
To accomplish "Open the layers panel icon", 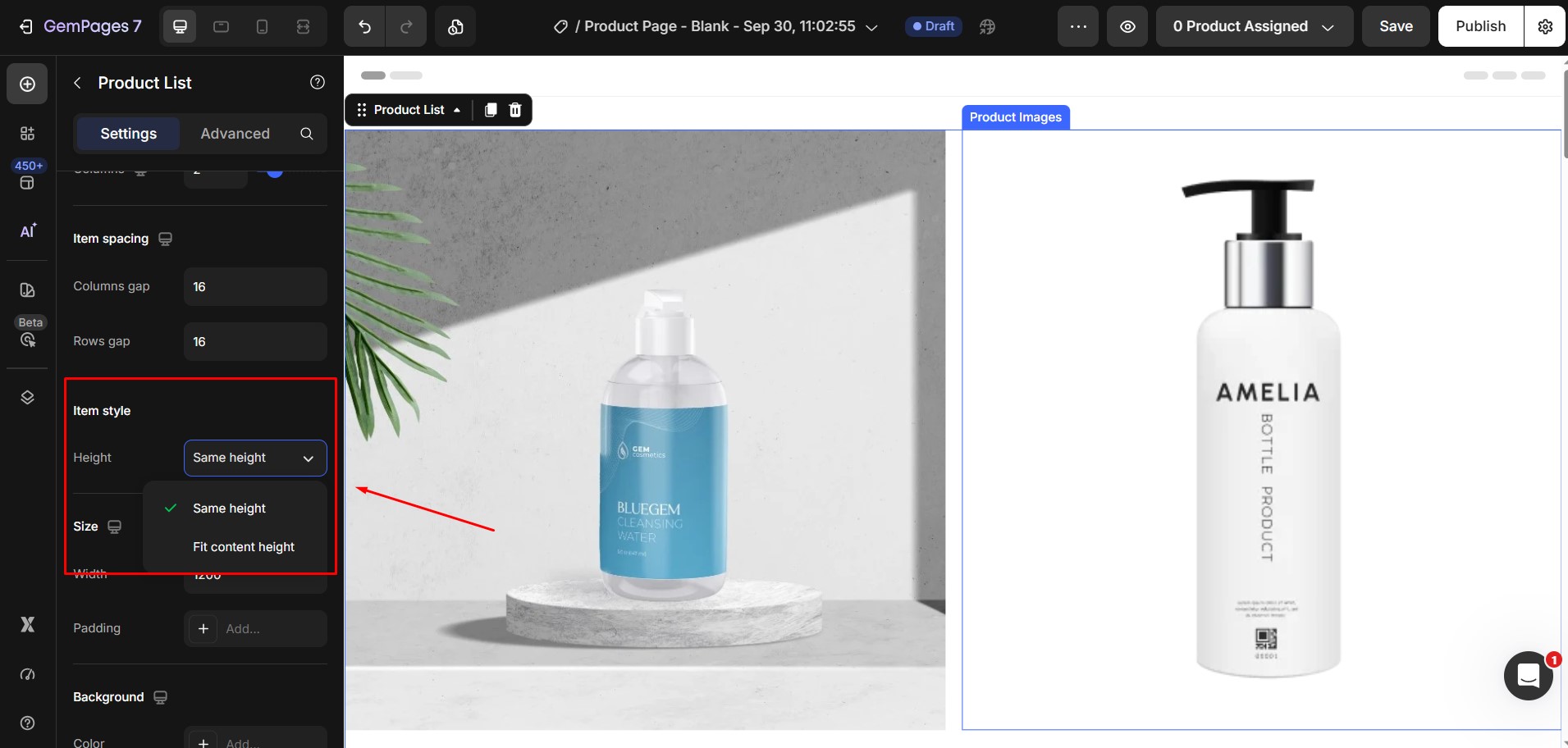I will (27, 398).
